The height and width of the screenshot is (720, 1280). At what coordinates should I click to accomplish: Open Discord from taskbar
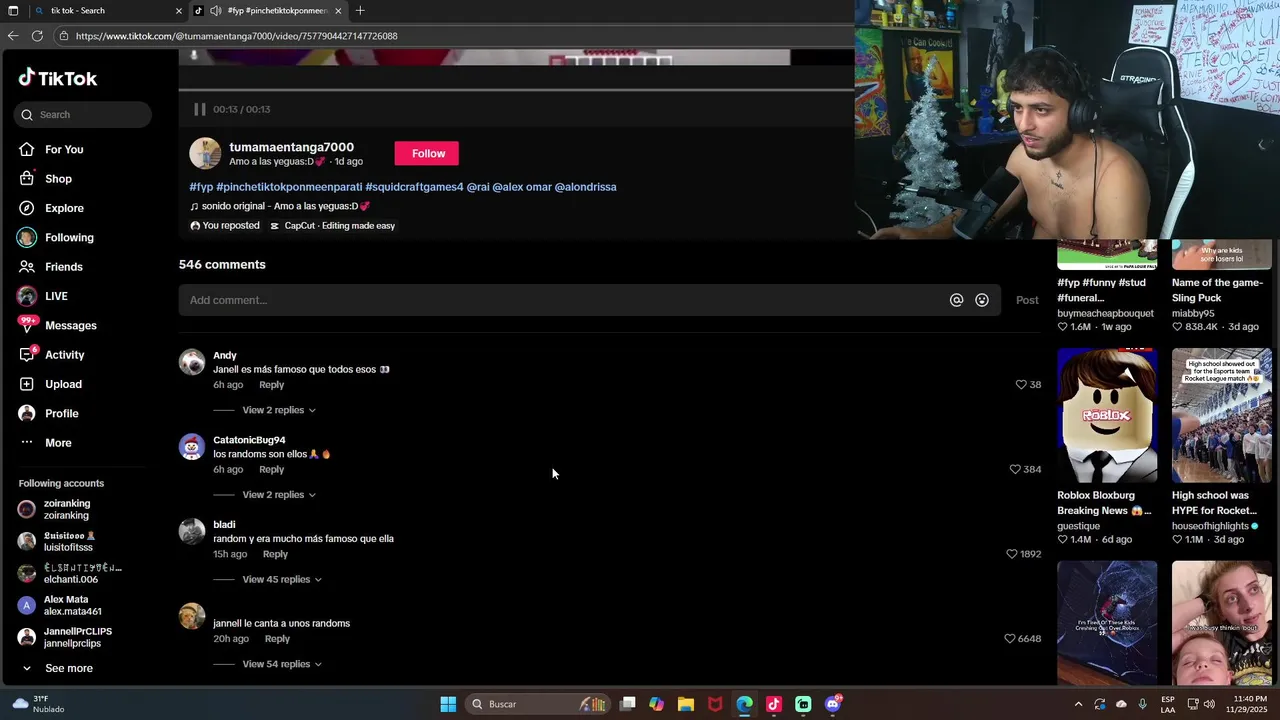(833, 704)
